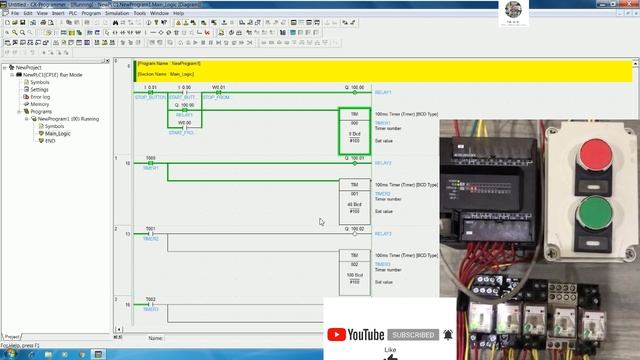The image size is (640, 360).
Task: Open the Program menu
Action: pos(91,13)
